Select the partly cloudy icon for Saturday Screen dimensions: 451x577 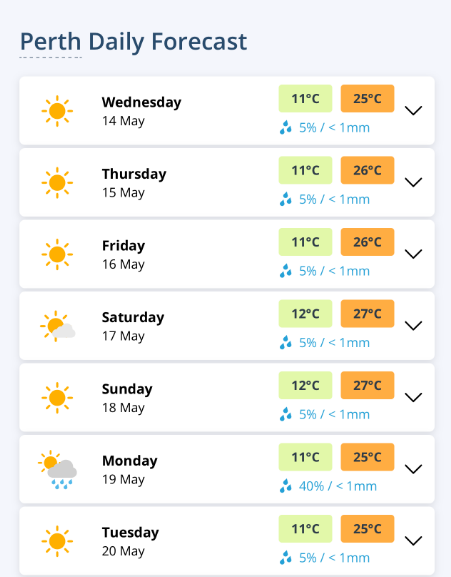click(x=57, y=326)
